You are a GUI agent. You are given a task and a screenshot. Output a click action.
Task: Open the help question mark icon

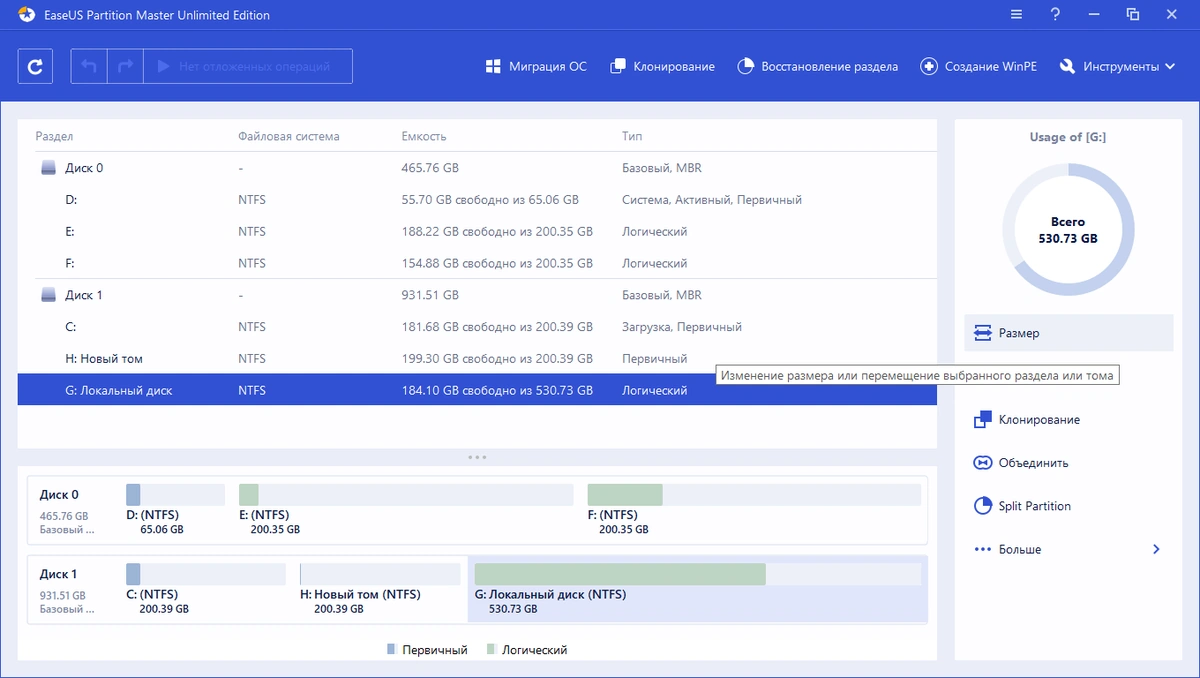1055,15
